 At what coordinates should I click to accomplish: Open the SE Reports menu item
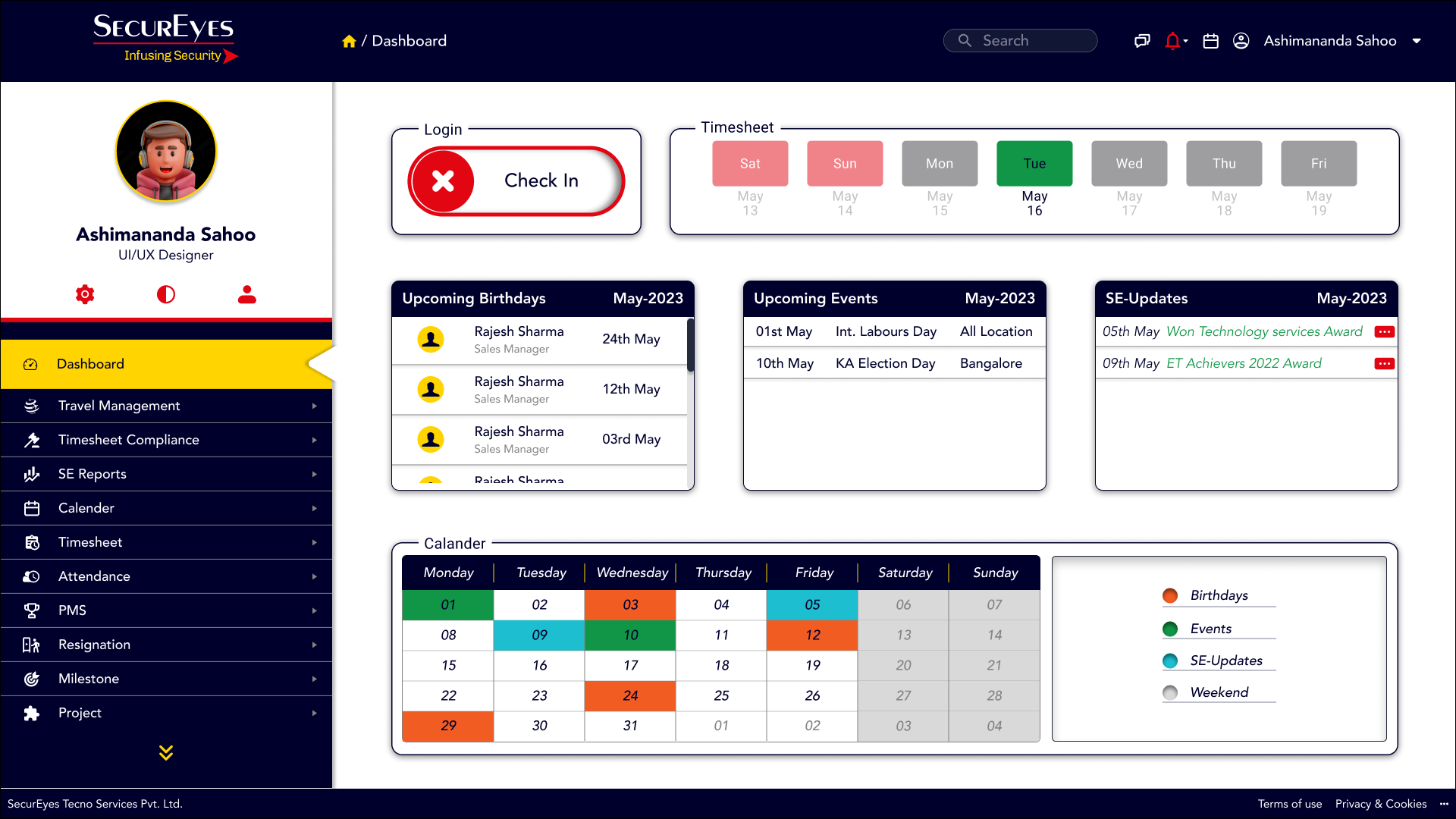[93, 474]
